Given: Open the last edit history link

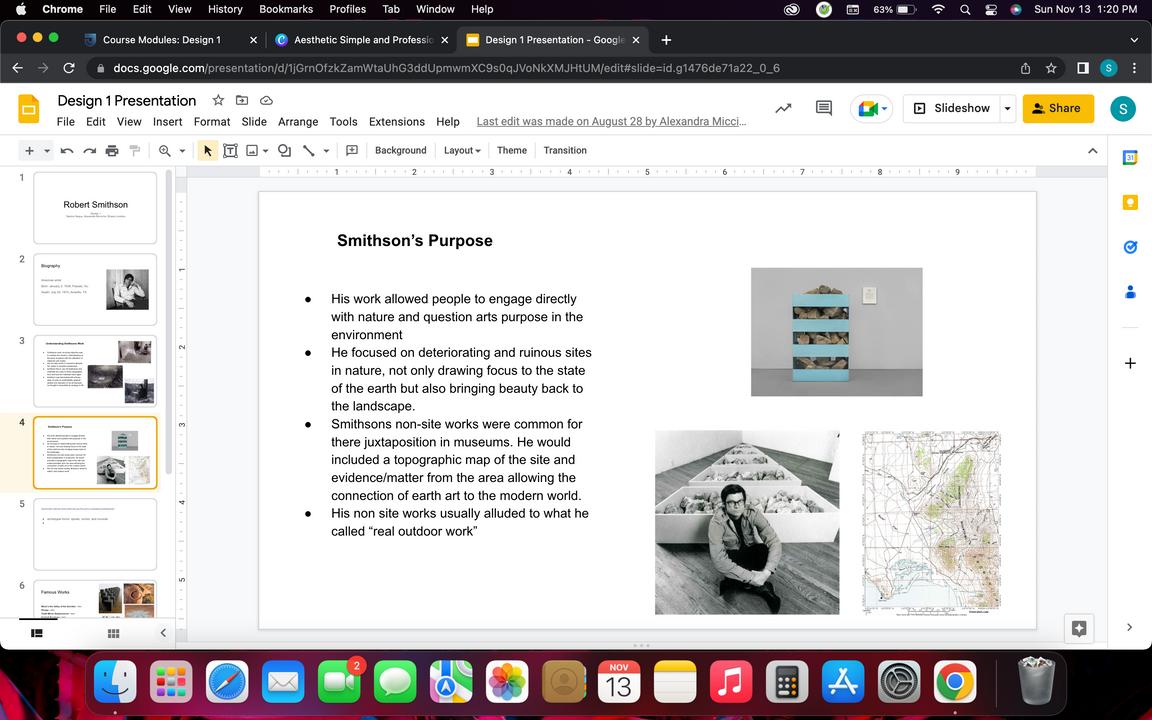Looking at the screenshot, I should tap(611, 122).
